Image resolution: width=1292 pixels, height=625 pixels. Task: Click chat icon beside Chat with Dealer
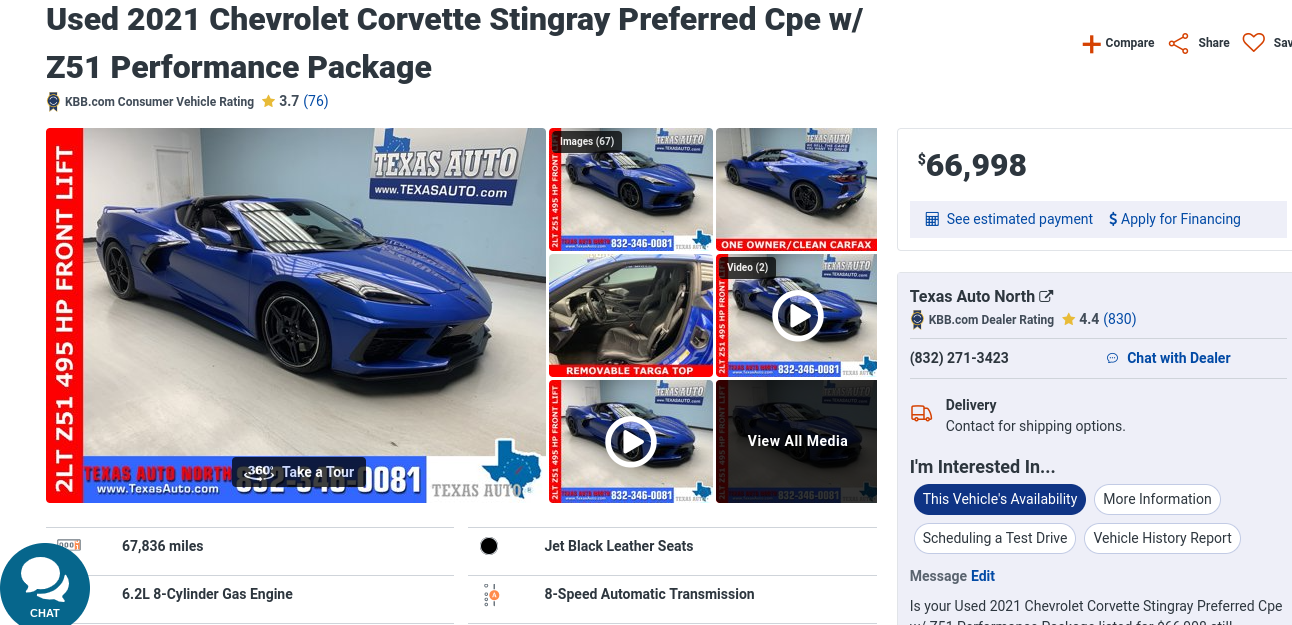1112,358
